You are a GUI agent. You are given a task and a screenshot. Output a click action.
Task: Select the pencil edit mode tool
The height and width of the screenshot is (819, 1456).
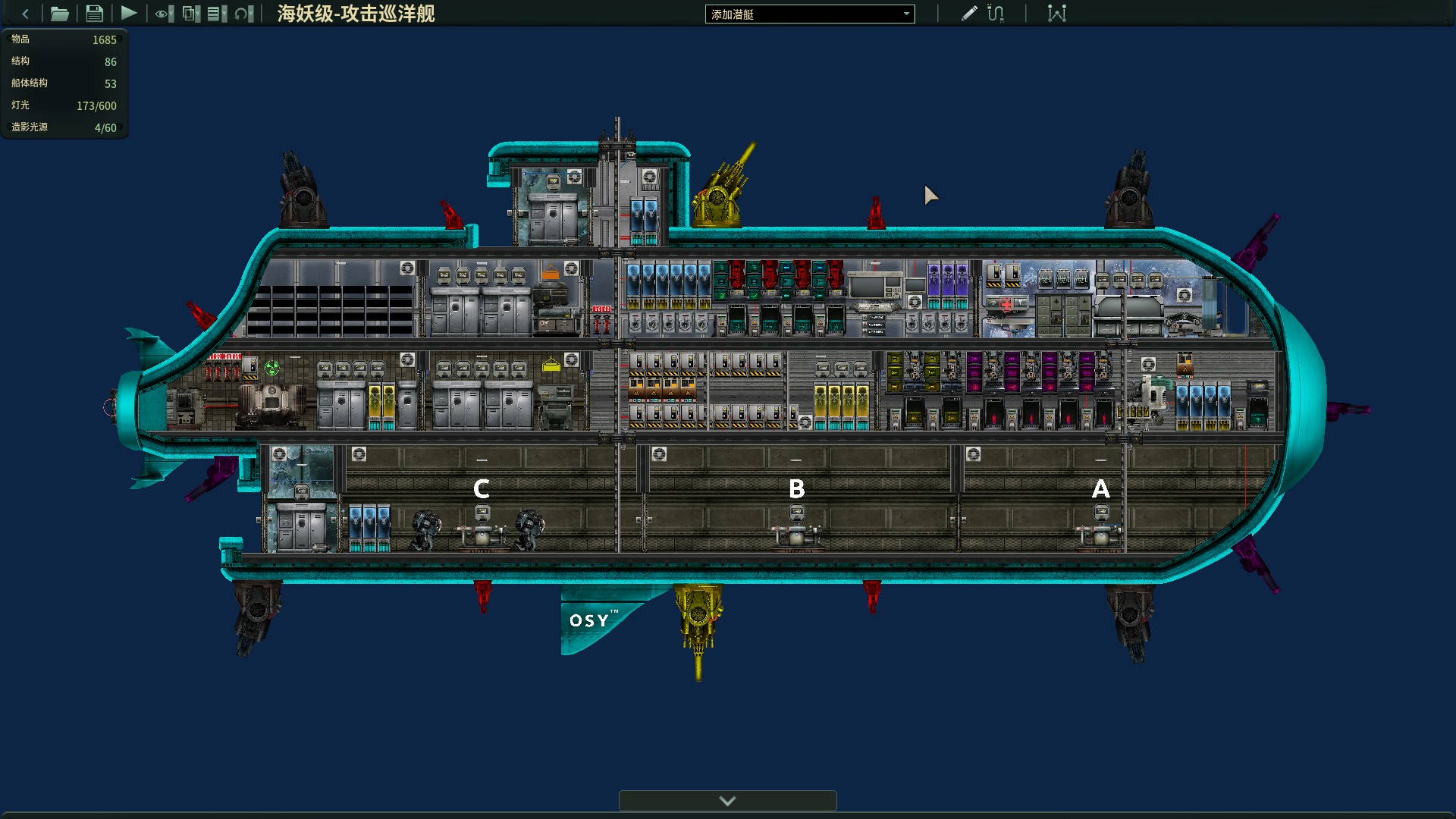click(x=968, y=14)
